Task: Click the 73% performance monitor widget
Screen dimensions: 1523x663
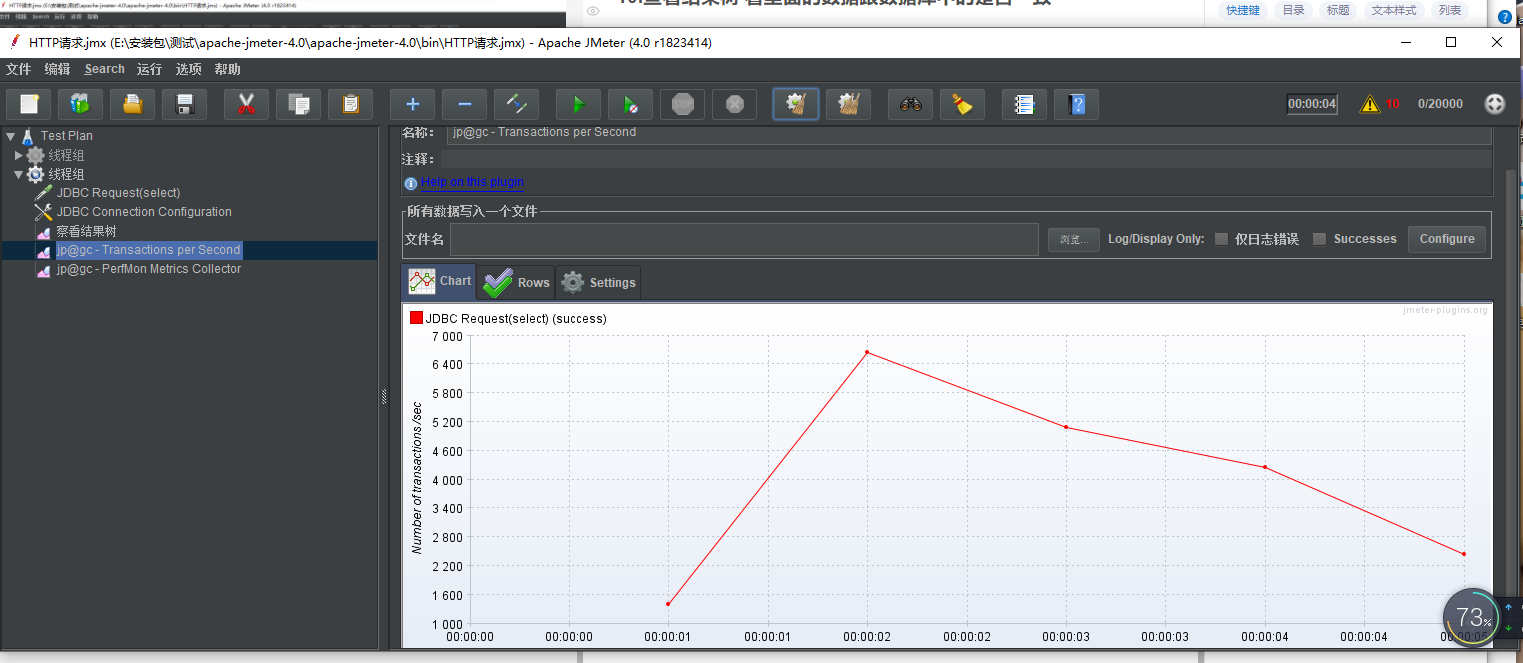Action: [1472, 617]
